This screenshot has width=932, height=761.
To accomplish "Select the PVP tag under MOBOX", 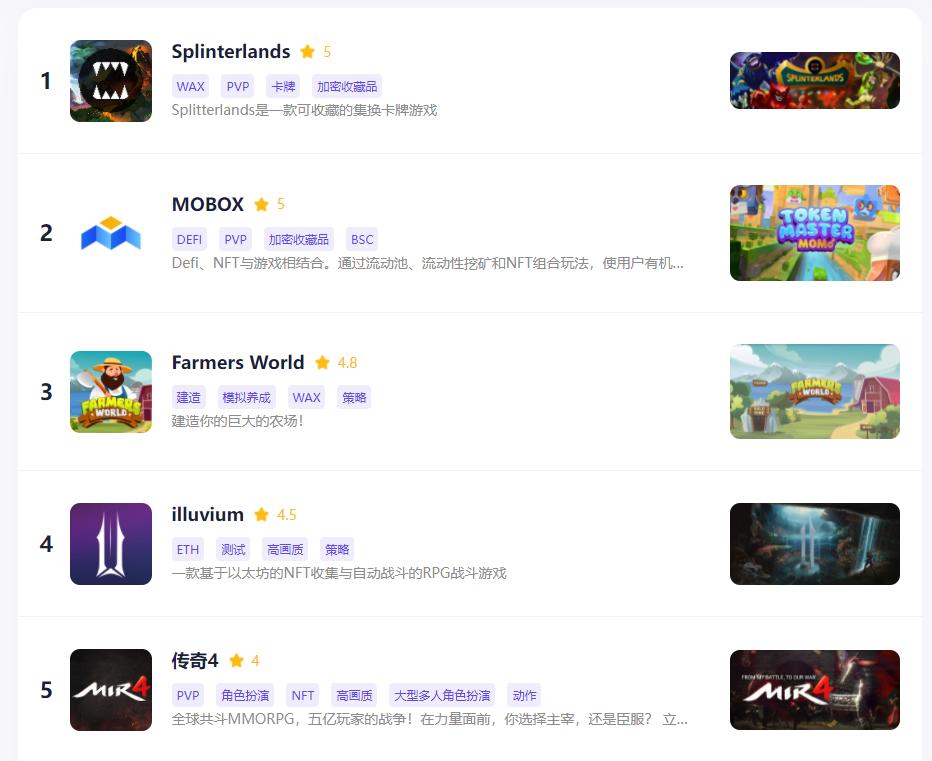I will (235, 240).
